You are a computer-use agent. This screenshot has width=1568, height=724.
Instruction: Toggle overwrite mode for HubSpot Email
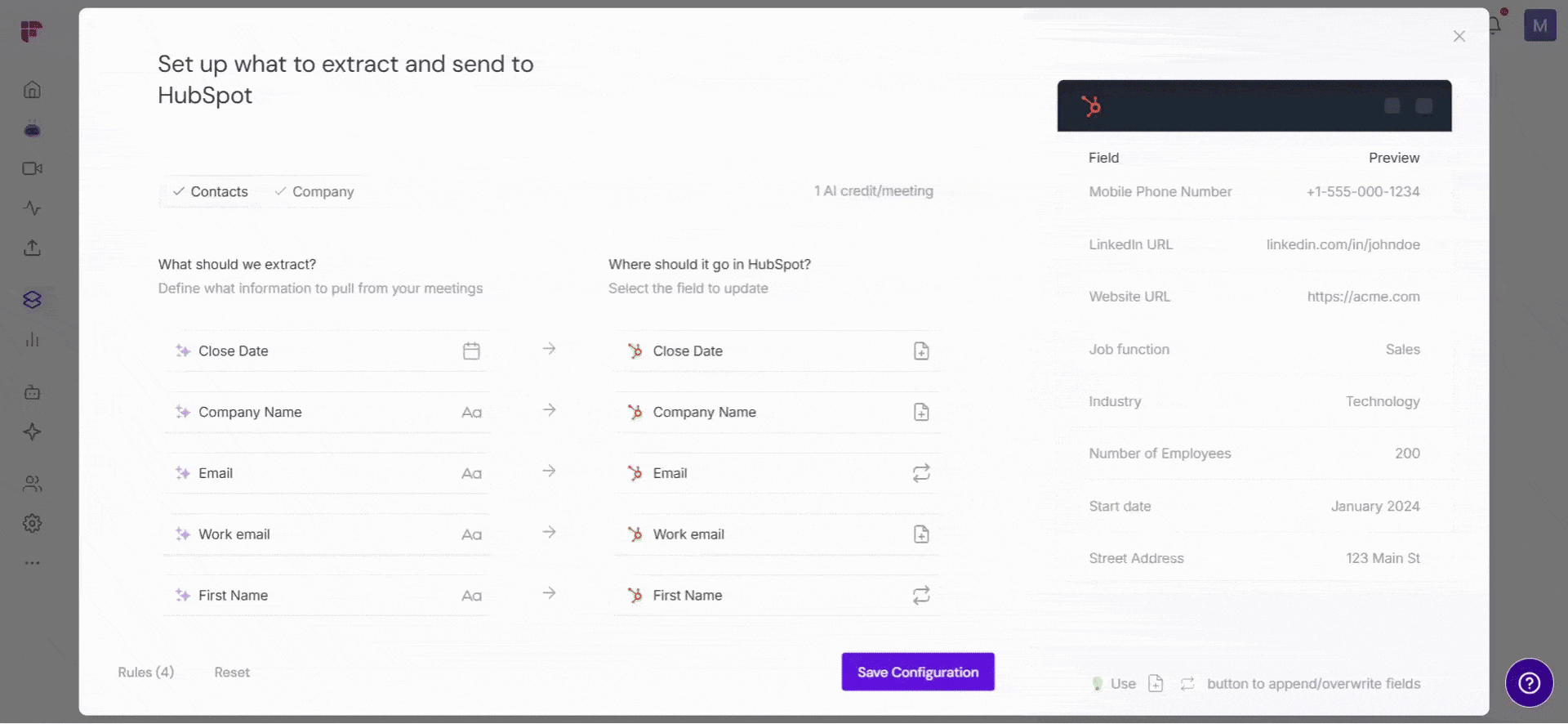[921, 474]
